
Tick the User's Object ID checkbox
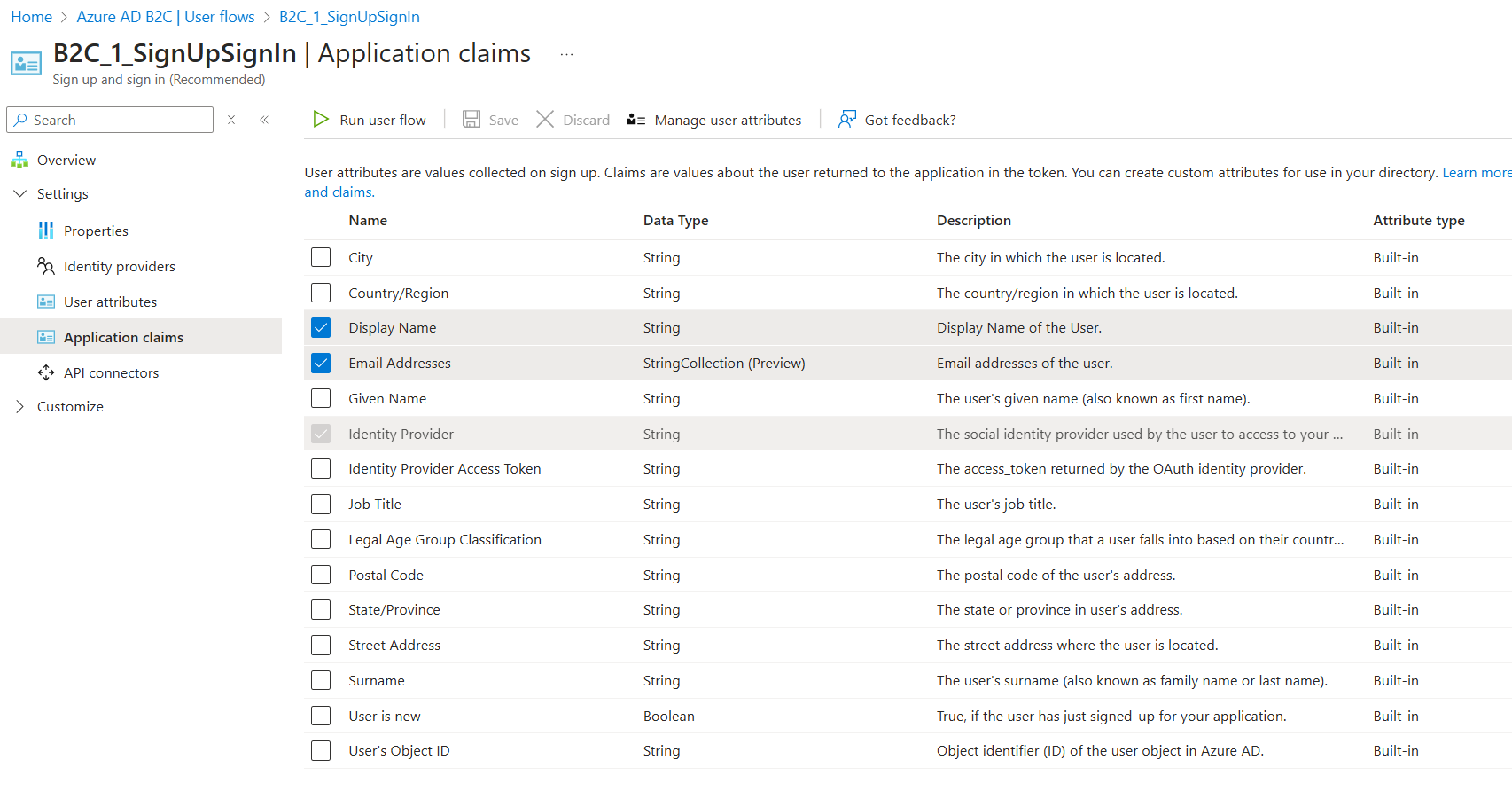coord(321,751)
